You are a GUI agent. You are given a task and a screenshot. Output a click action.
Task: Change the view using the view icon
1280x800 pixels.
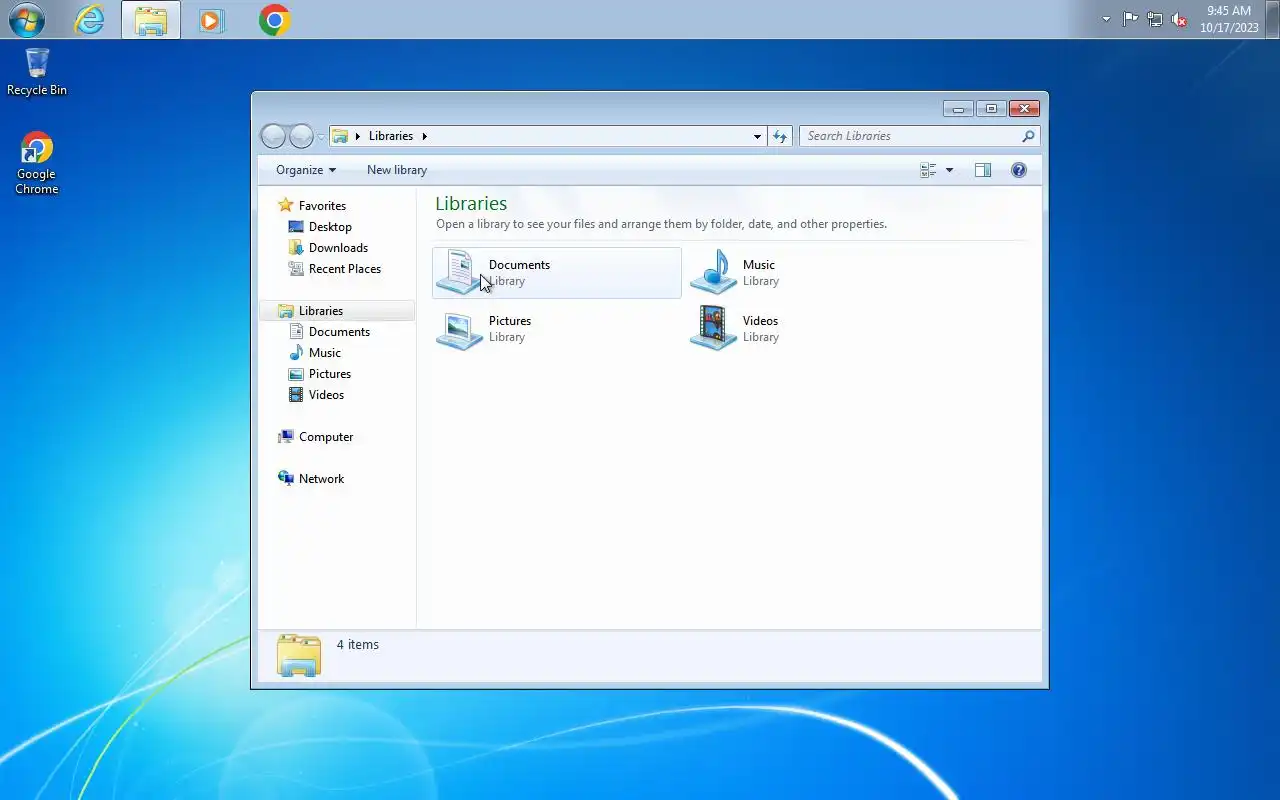click(x=928, y=170)
